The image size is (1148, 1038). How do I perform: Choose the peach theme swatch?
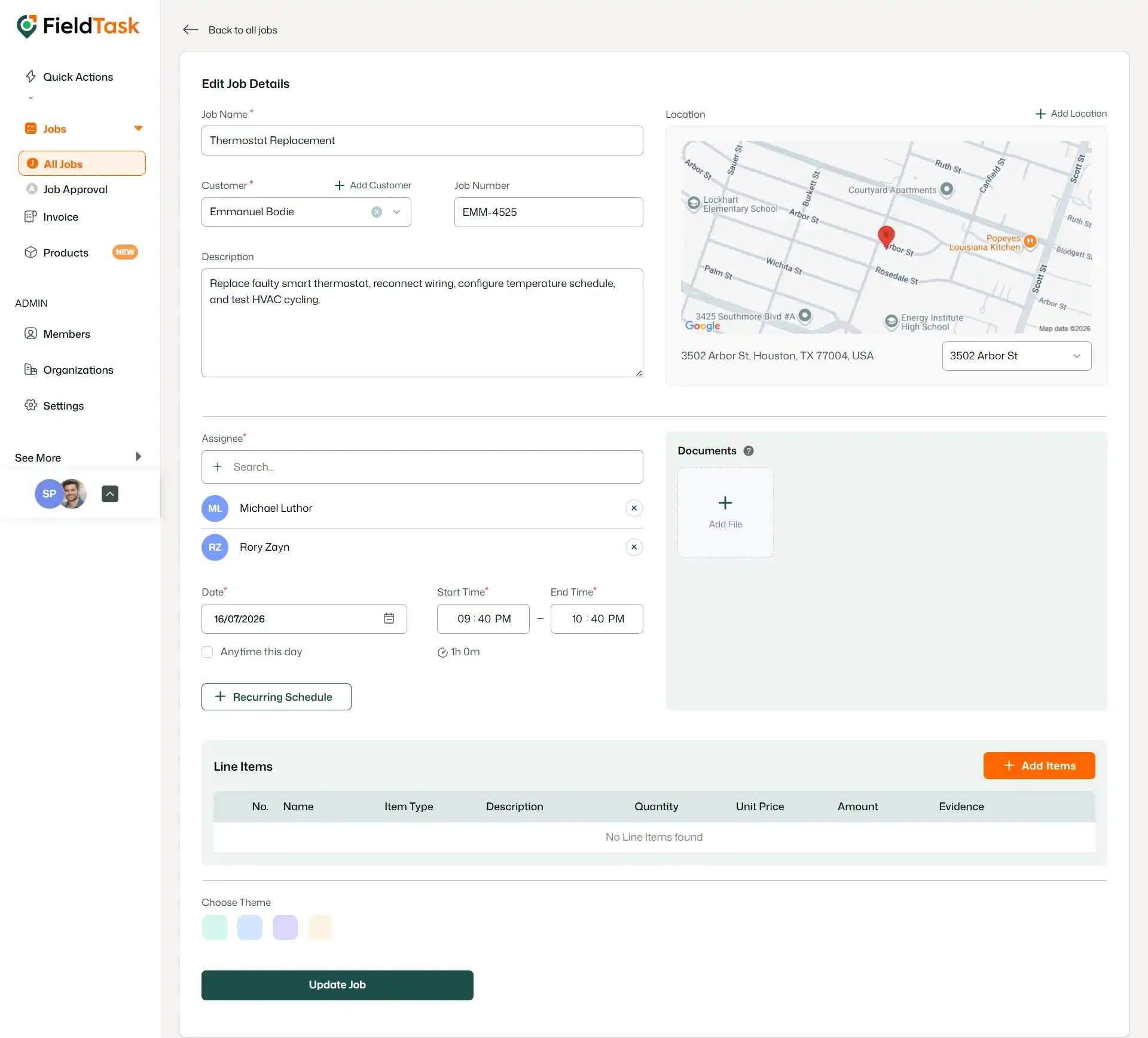320,927
